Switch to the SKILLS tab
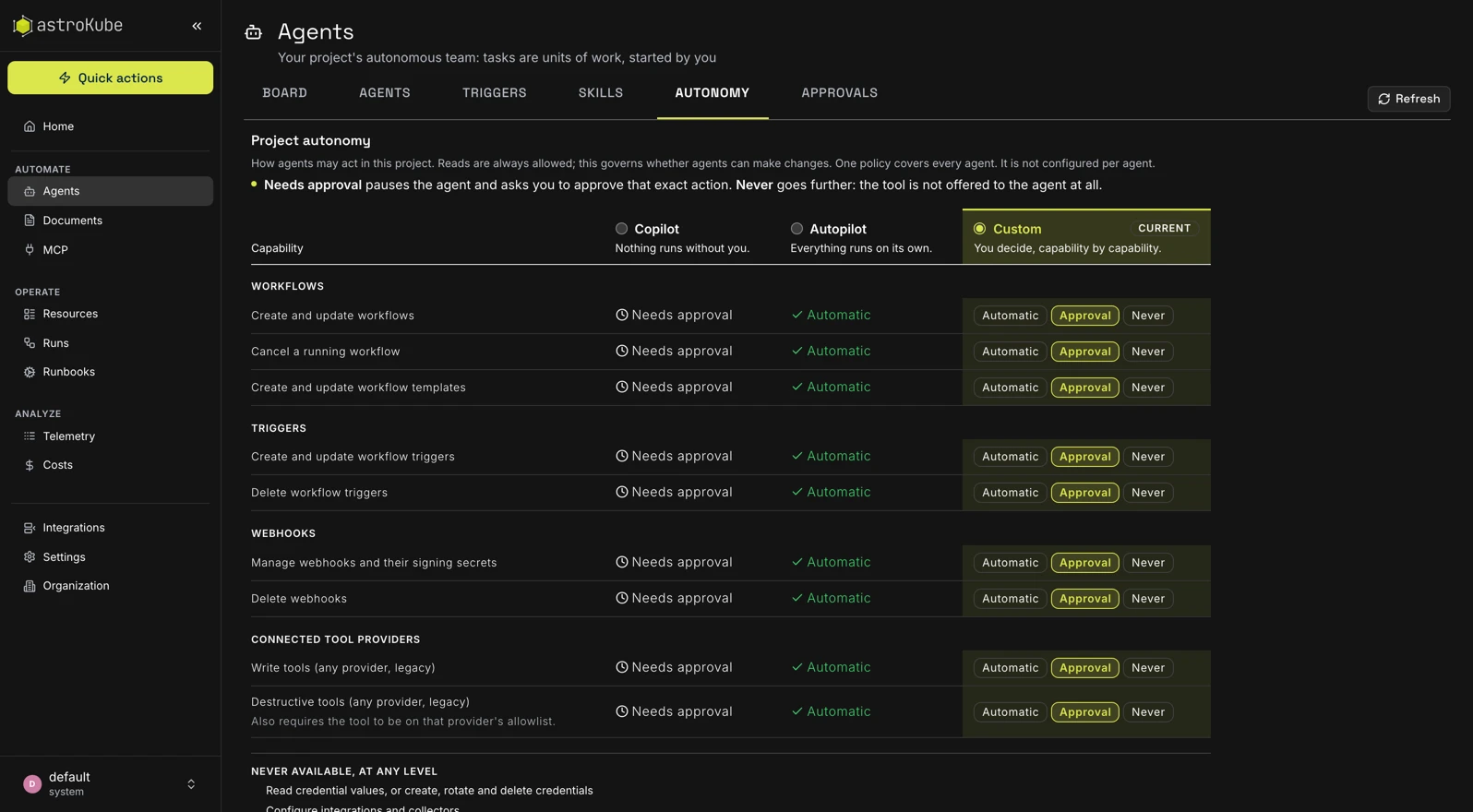Screen dimensions: 1473x812 pos(601,93)
